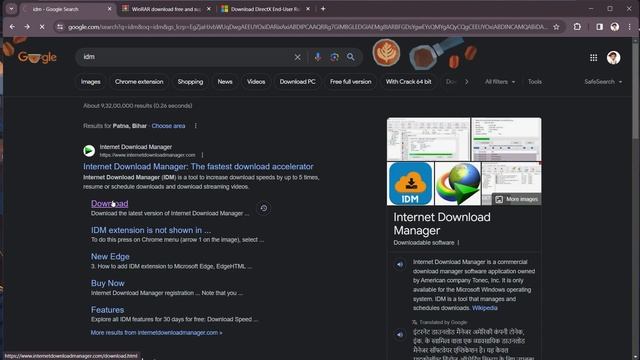Select the Videos filter chip
Viewport: 640px width, 360px height.
256,82
